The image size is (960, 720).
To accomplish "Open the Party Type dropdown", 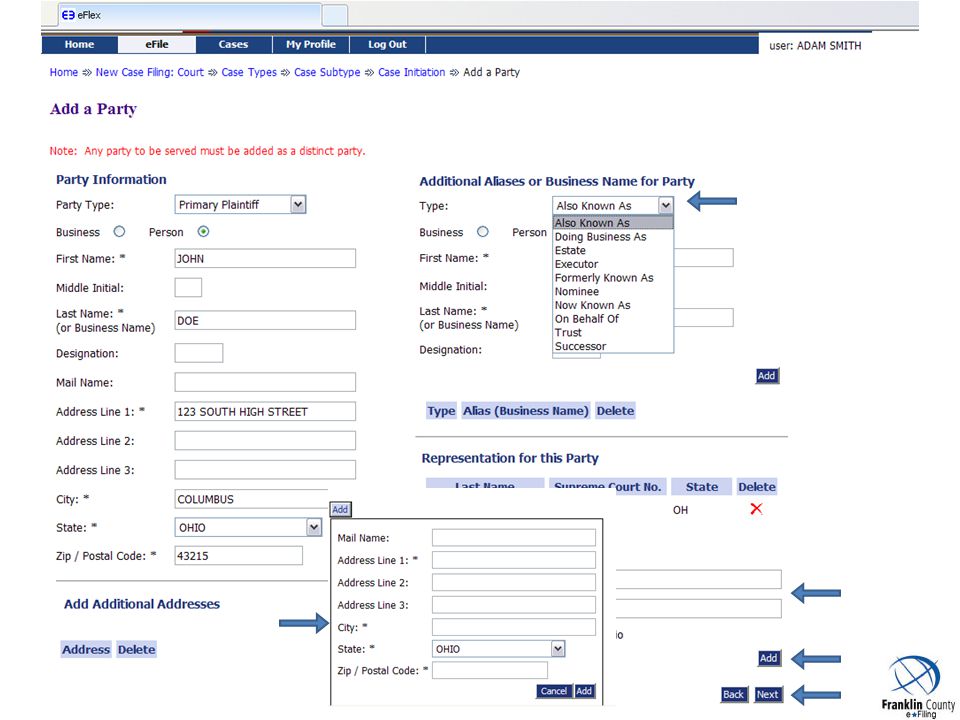I will [x=240, y=204].
